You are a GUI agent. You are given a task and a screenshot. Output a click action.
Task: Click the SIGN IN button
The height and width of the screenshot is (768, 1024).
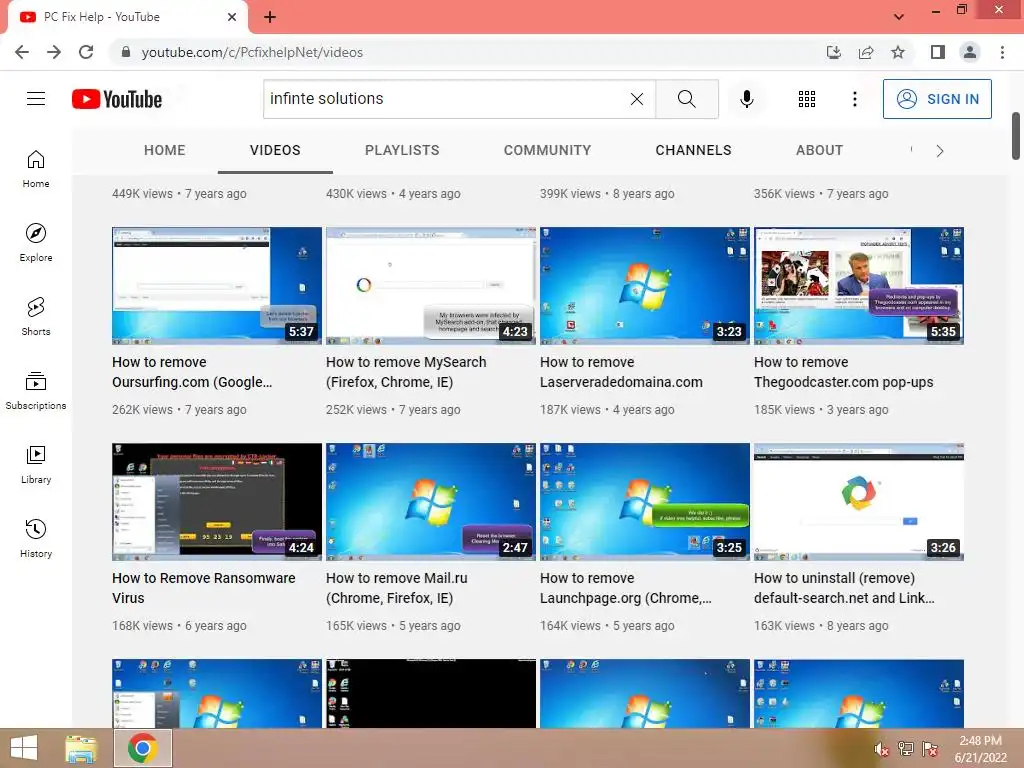[x=937, y=99]
